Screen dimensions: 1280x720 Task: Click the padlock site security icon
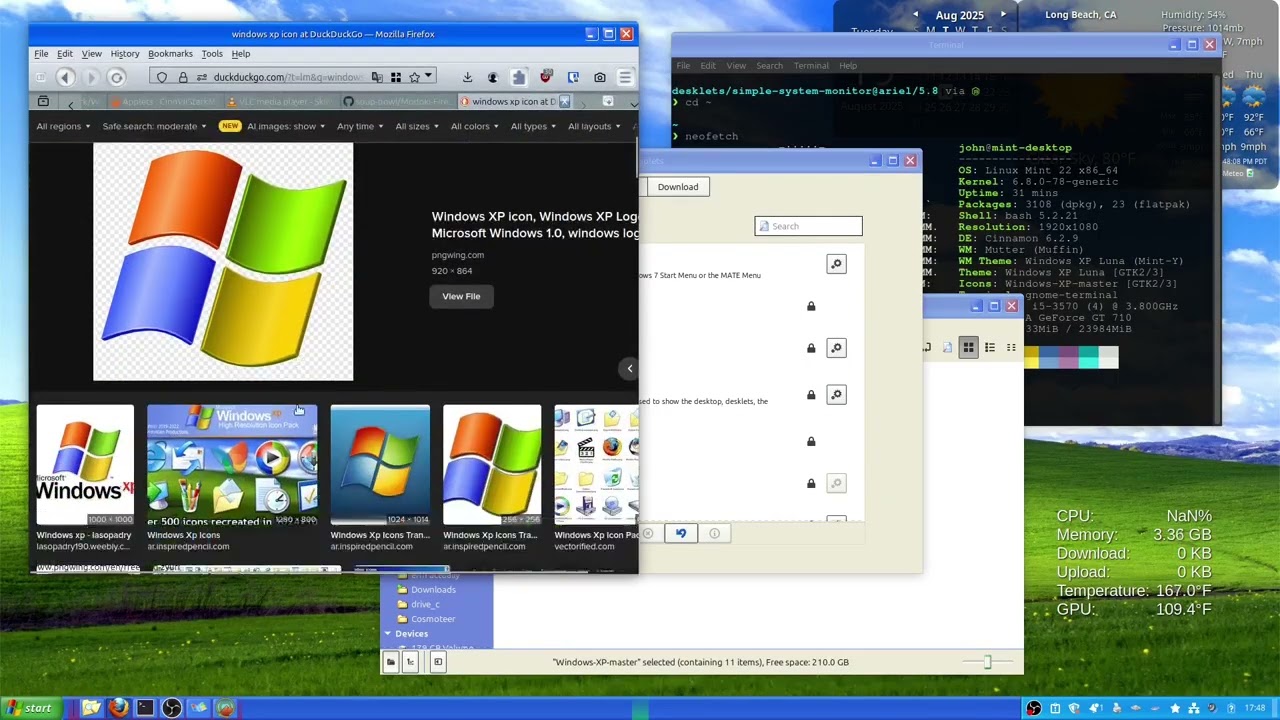click(183, 77)
